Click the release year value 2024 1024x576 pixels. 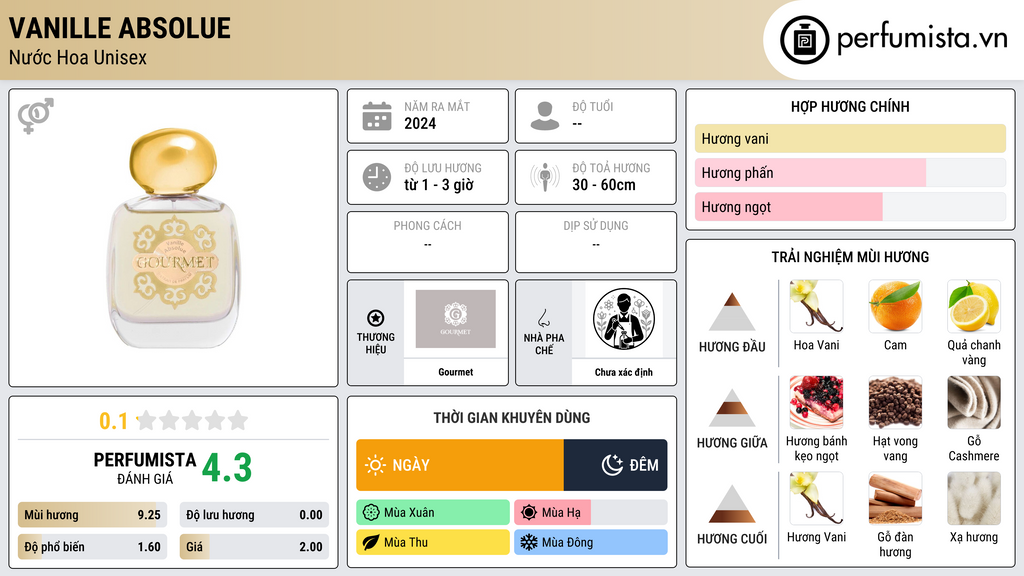click(420, 123)
